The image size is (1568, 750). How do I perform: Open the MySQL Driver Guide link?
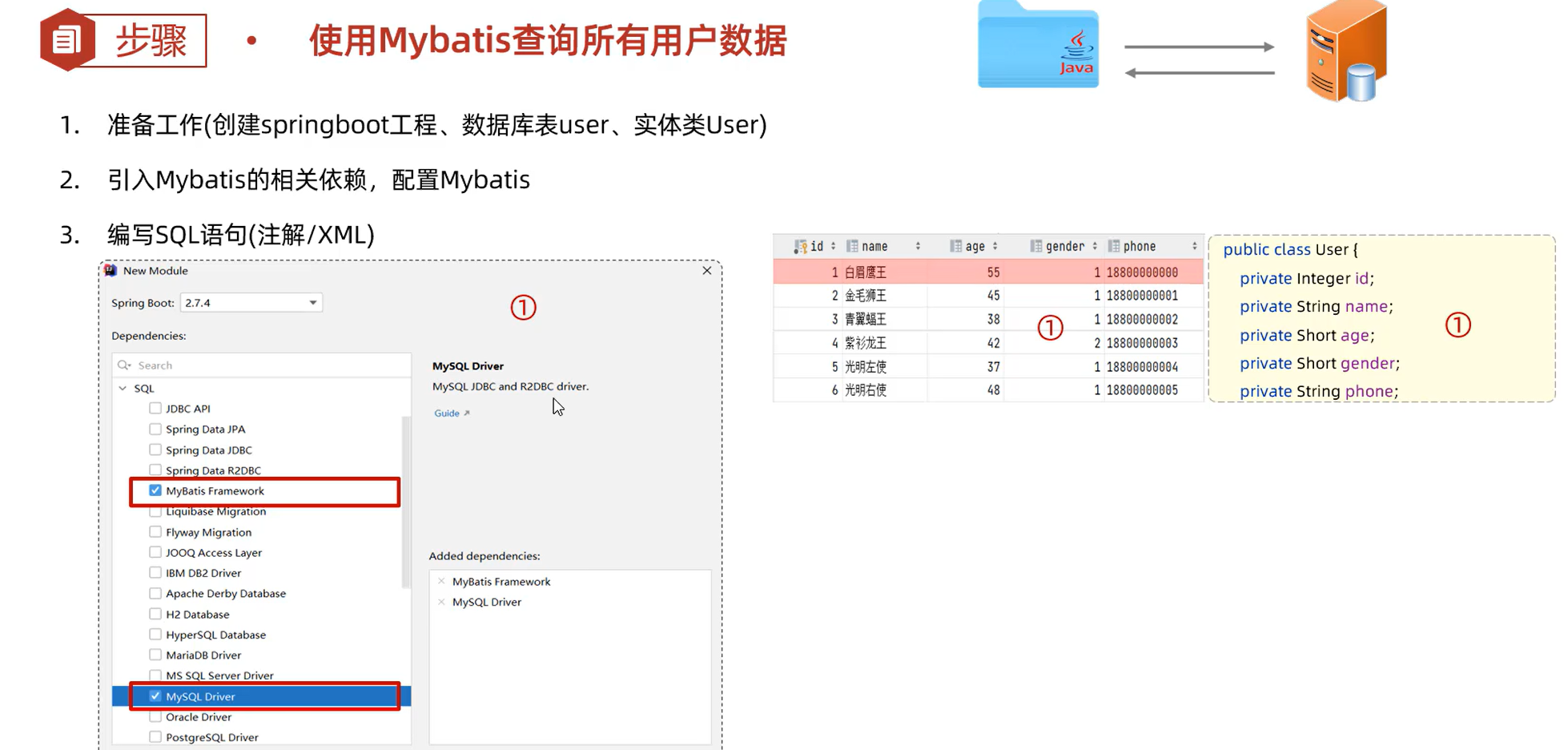point(452,413)
